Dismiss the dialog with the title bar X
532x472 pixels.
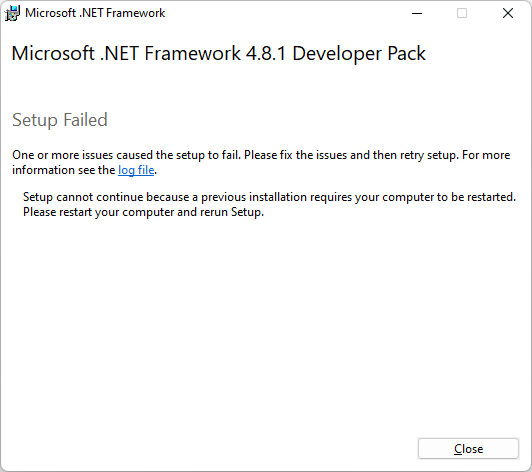pyautogui.click(x=508, y=13)
